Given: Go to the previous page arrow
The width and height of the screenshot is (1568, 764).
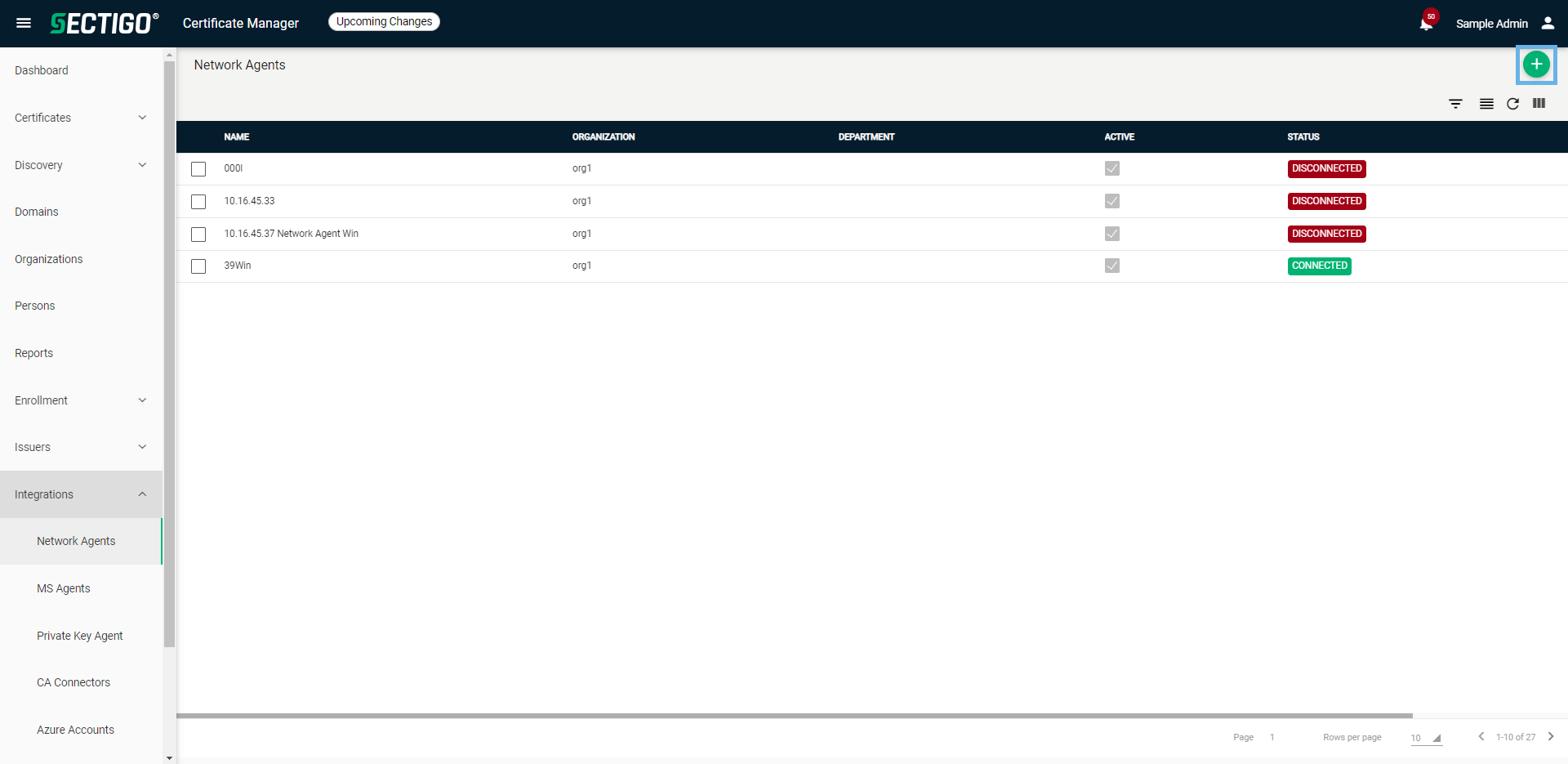Looking at the screenshot, I should click(1481, 736).
